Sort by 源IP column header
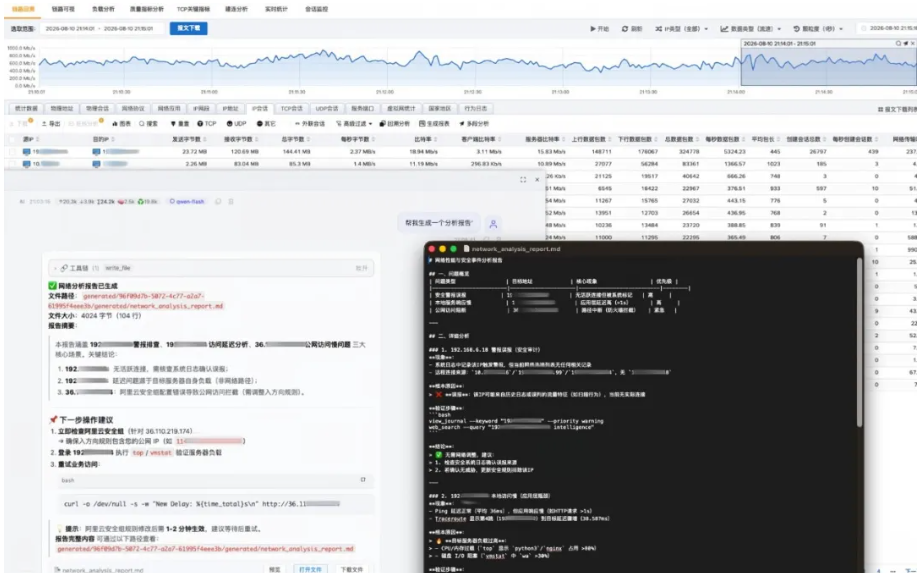The height and width of the screenshot is (573, 921). click(x=31, y=140)
